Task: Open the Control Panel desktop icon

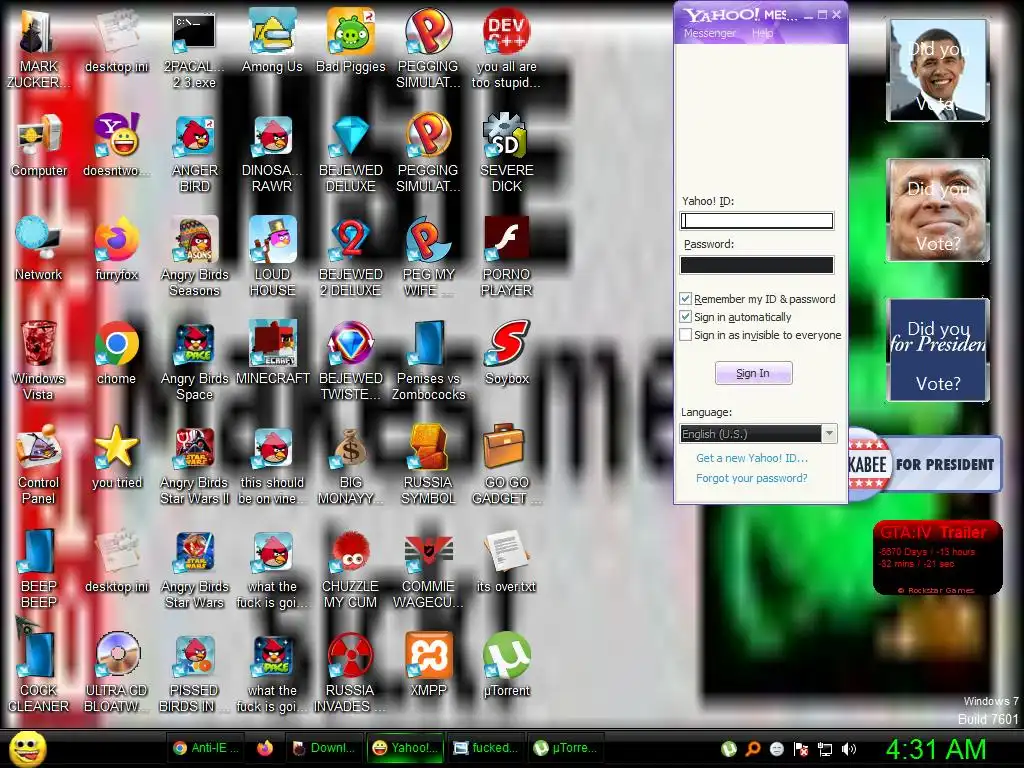Action: click(x=39, y=464)
